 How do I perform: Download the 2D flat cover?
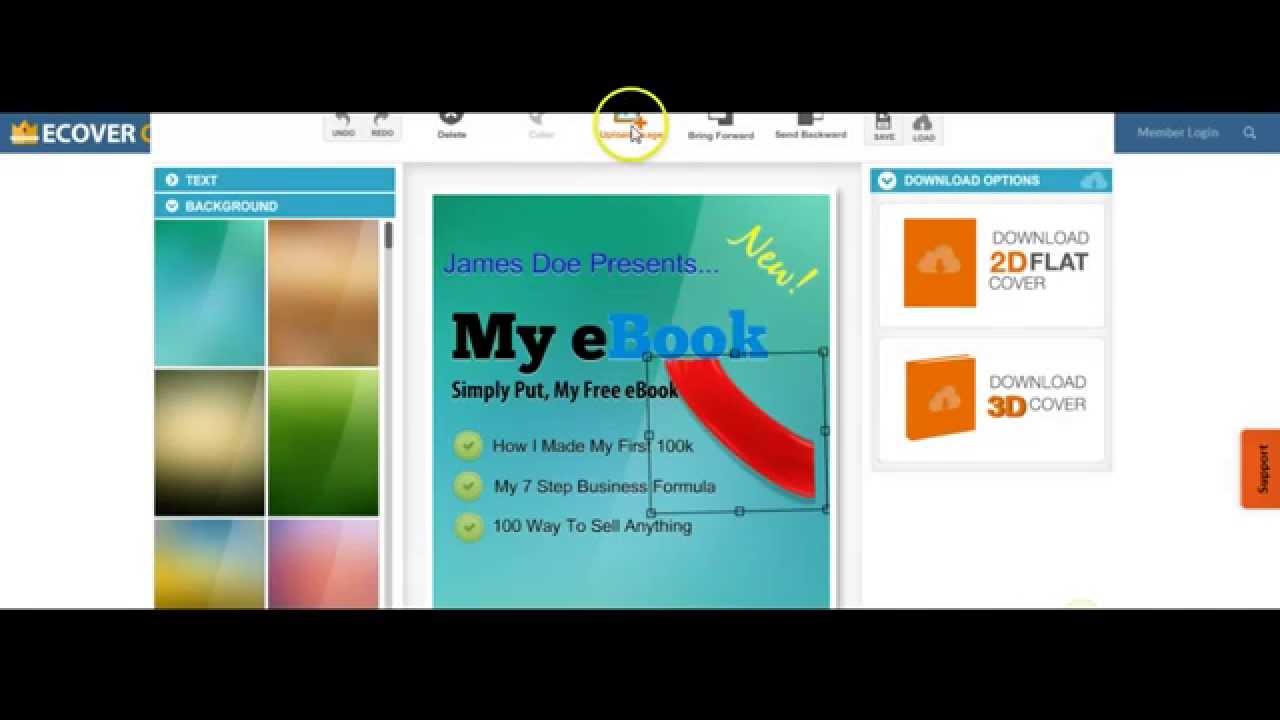click(x=992, y=264)
